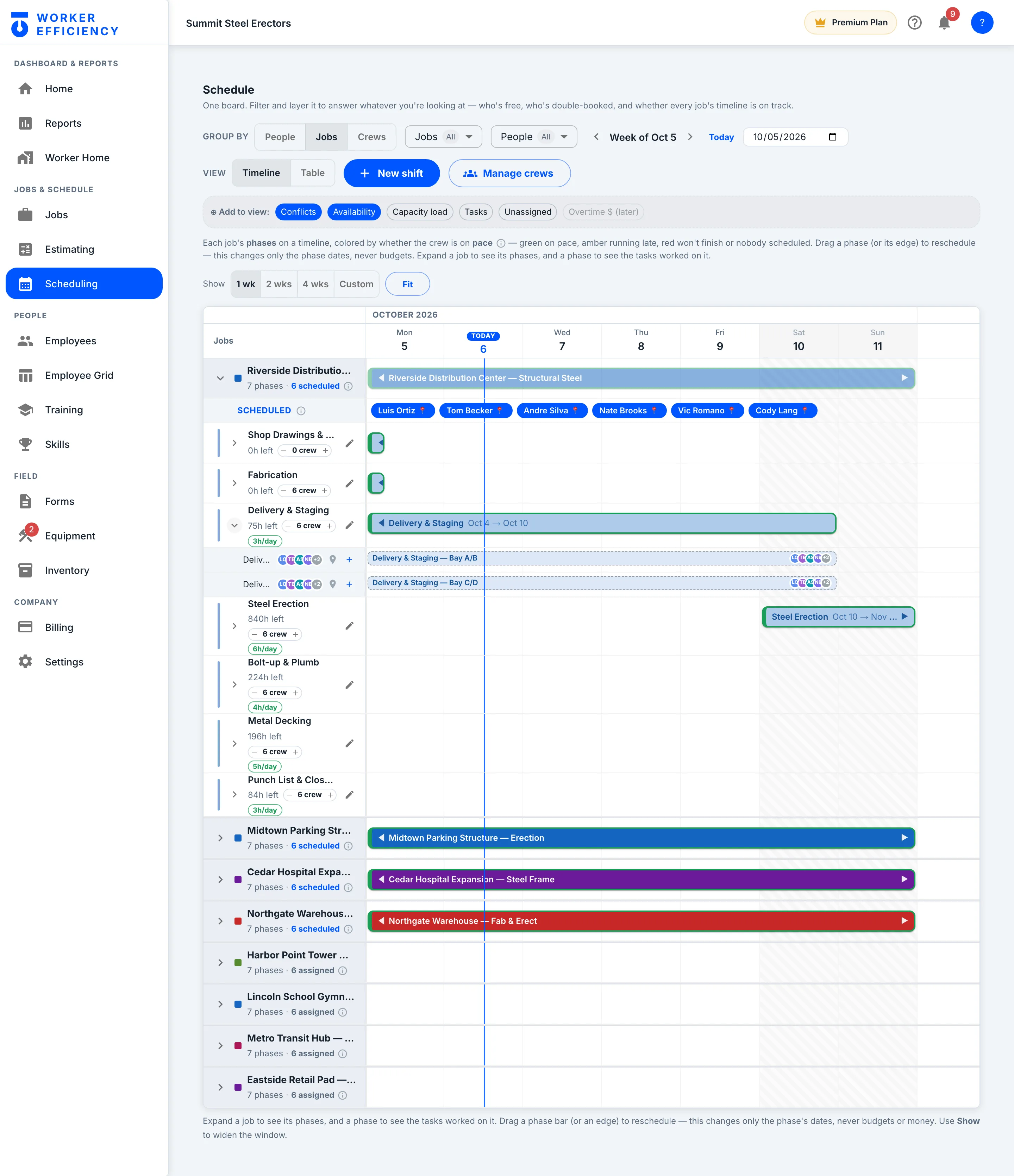Click the New shift button
Image resolution: width=1014 pixels, height=1176 pixels.
(x=392, y=173)
